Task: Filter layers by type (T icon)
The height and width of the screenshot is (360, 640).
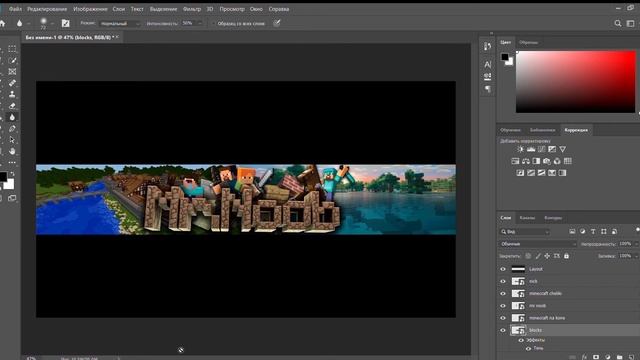Action: 593,231
